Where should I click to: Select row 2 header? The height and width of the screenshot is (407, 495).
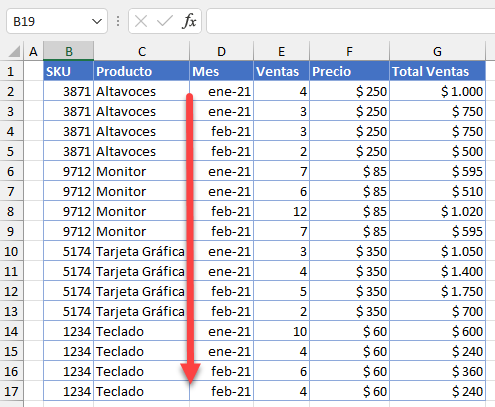(x=11, y=91)
